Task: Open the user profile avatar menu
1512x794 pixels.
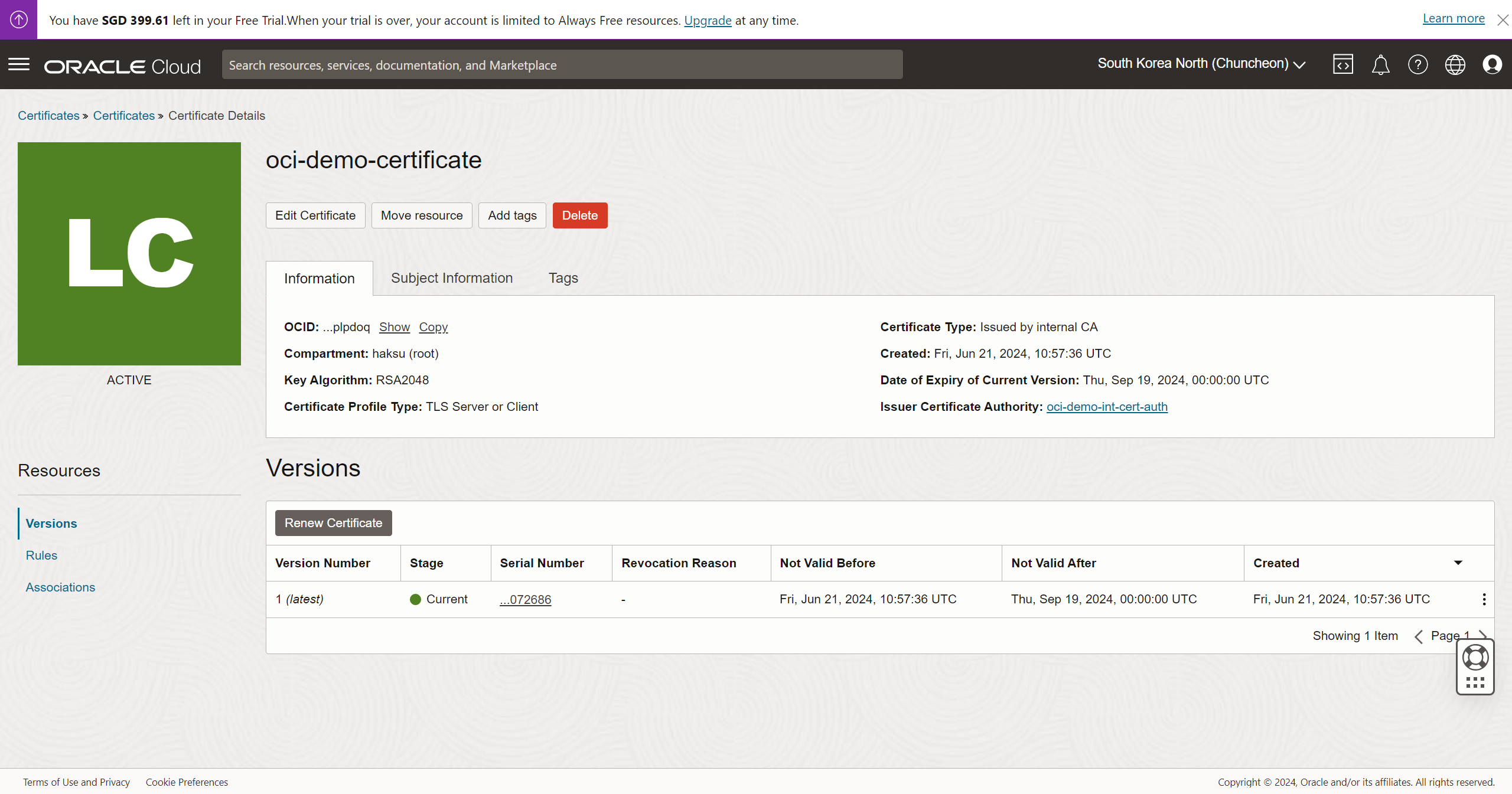Action: tap(1492, 64)
